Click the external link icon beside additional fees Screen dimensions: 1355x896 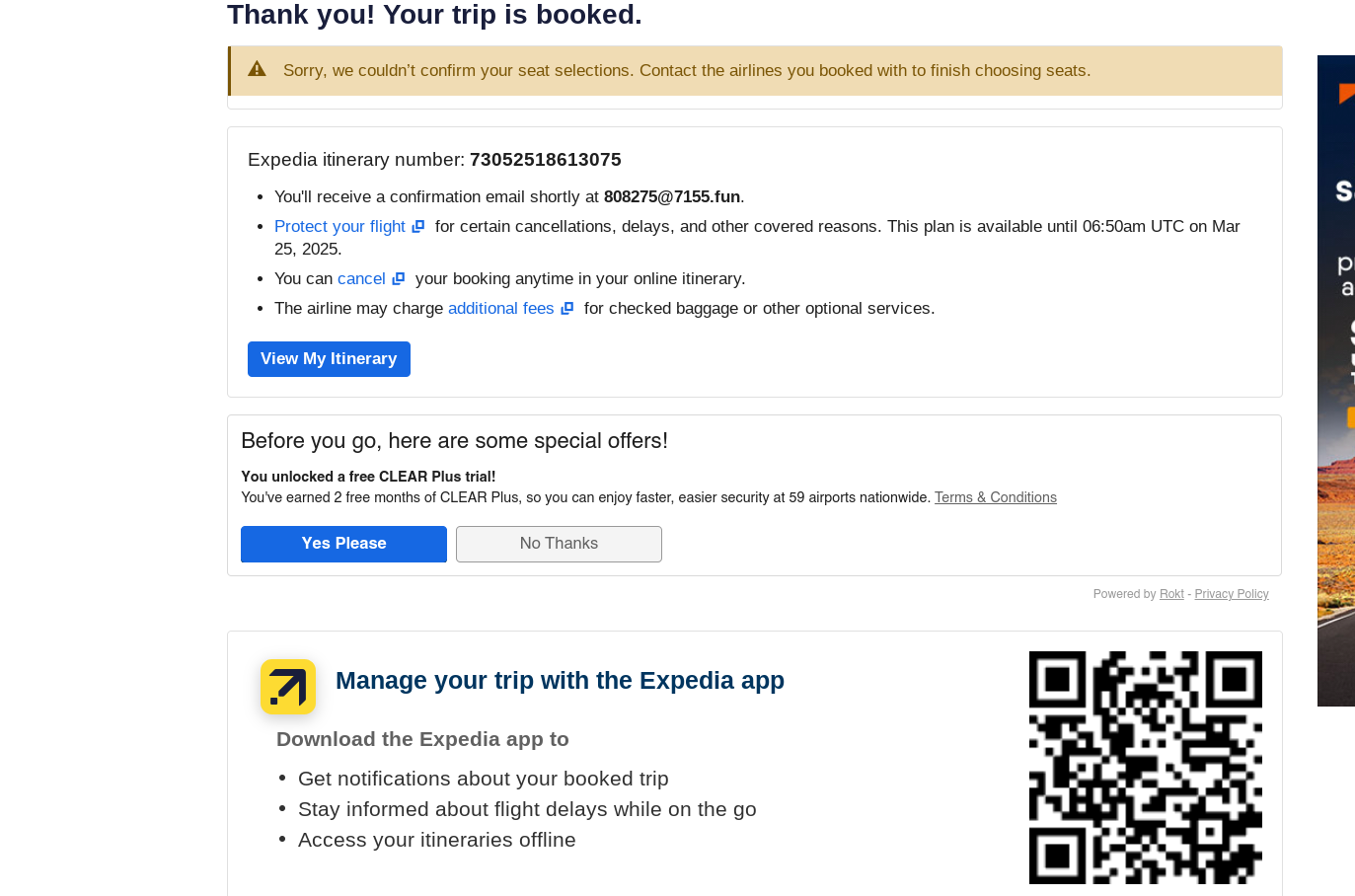tap(567, 309)
